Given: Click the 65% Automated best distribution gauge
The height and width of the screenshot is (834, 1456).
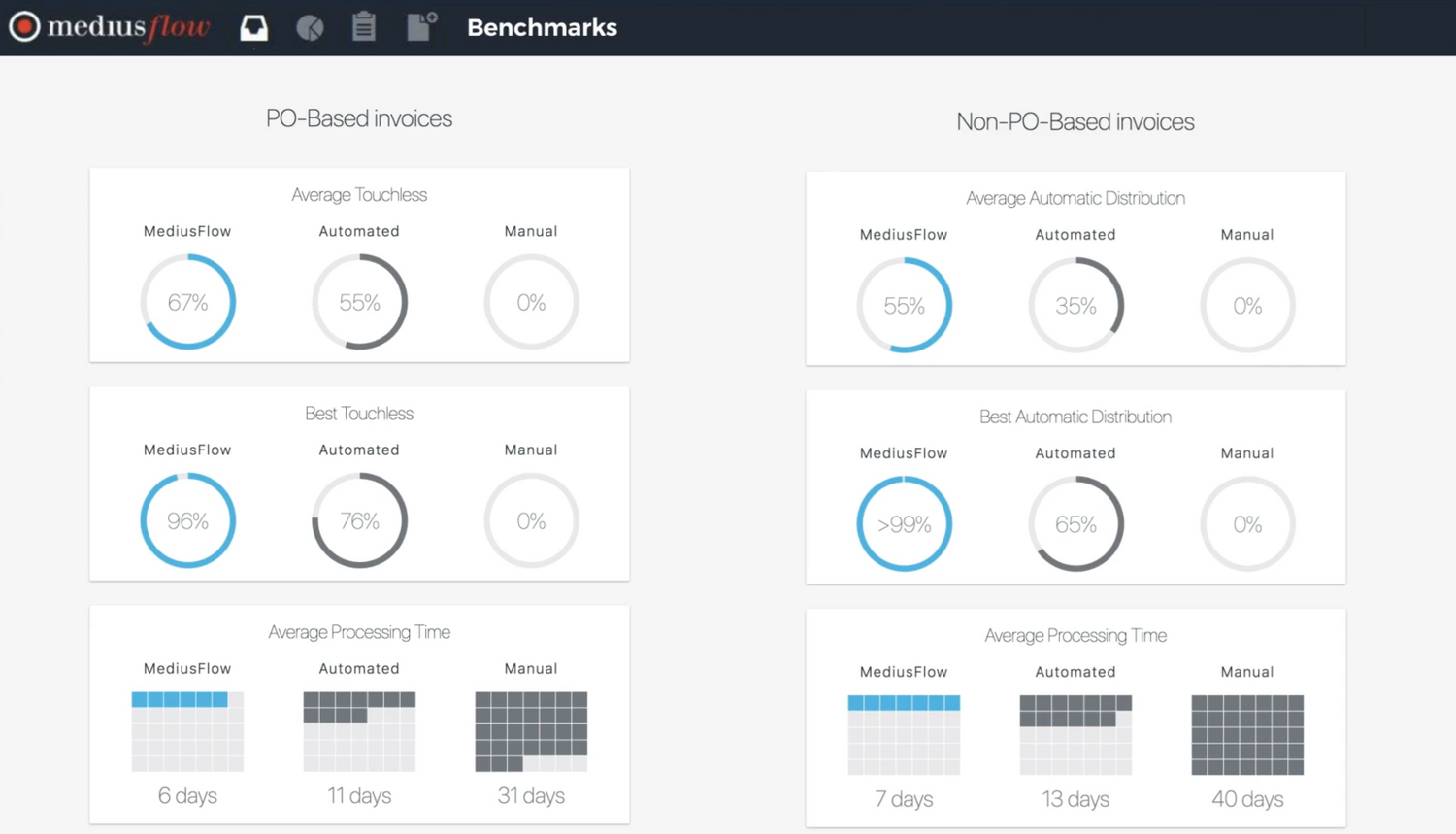Looking at the screenshot, I should pyautogui.click(x=1075, y=524).
